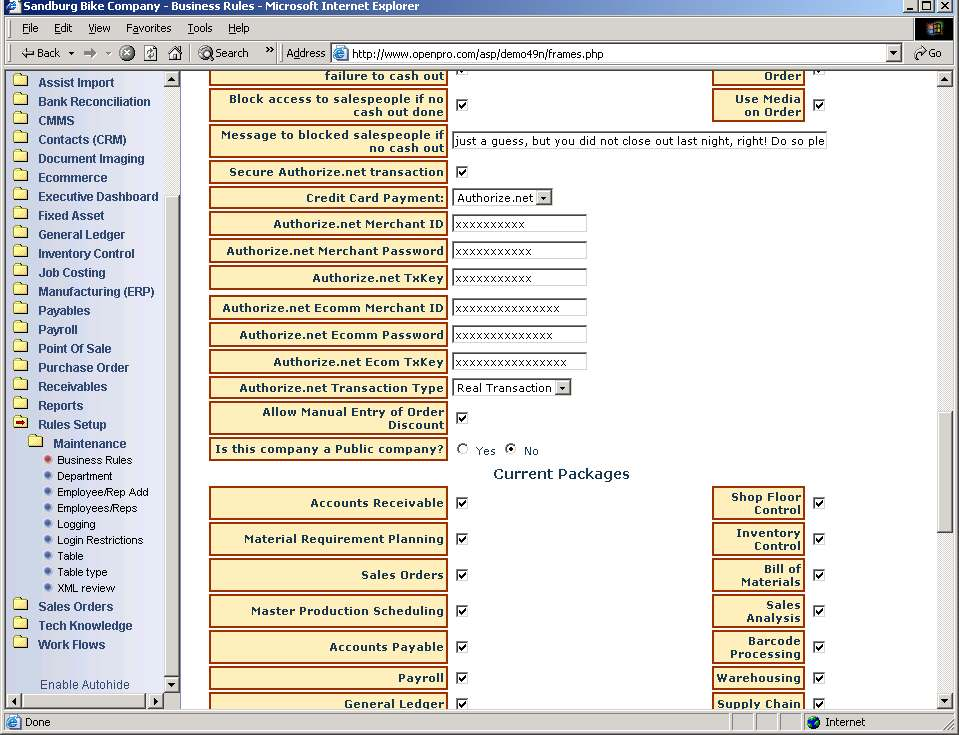The image size is (959, 735).
Task: Click the Home icon in toolbar
Action: (x=175, y=53)
